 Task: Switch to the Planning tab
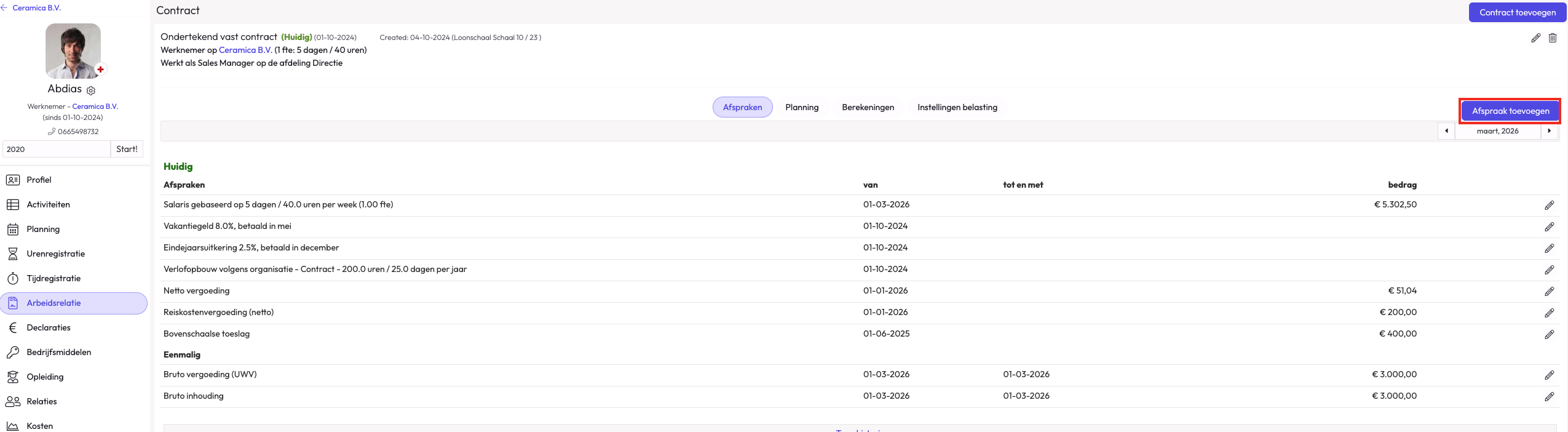[801, 107]
